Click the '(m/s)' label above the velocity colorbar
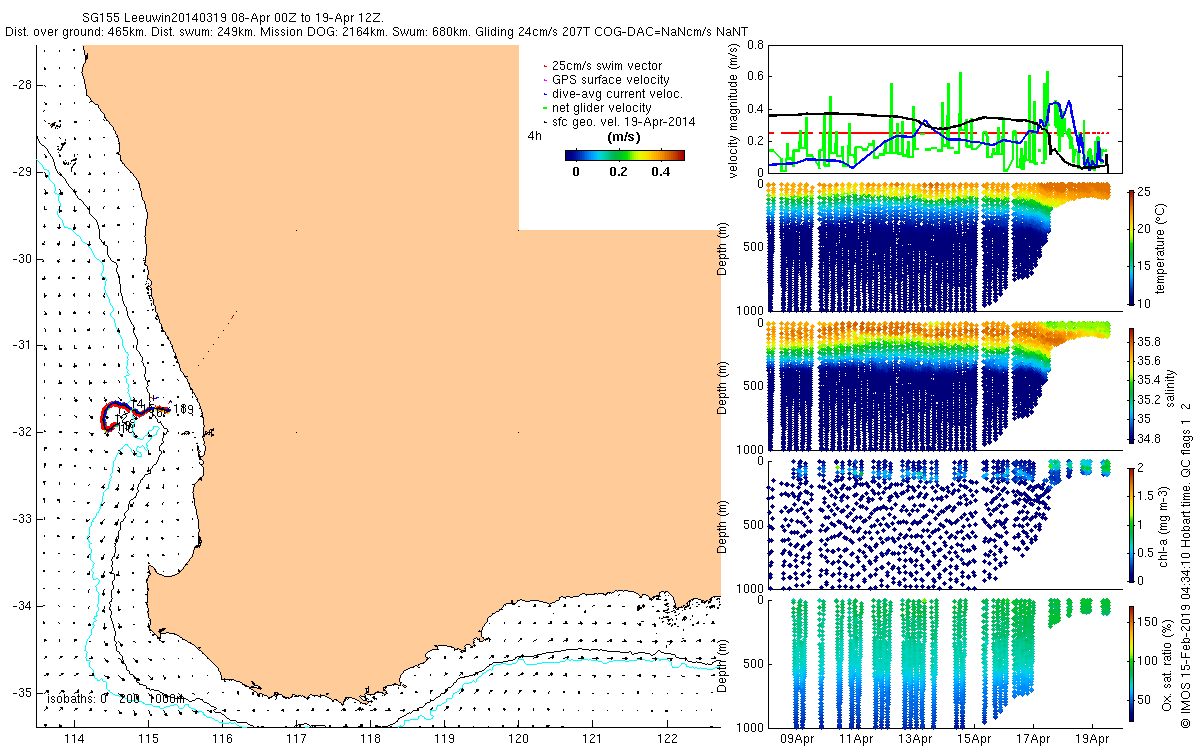Screen dimensions: 1200x750 [x=625, y=137]
